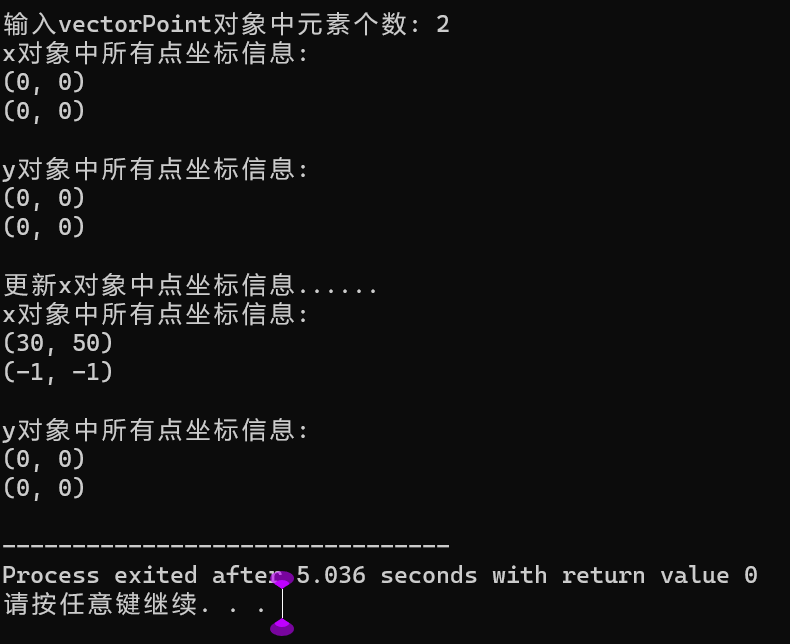Click the input prompt line mentioning vectorPoint
Image resolution: width=790 pixels, height=644 pixels.
coord(226,24)
